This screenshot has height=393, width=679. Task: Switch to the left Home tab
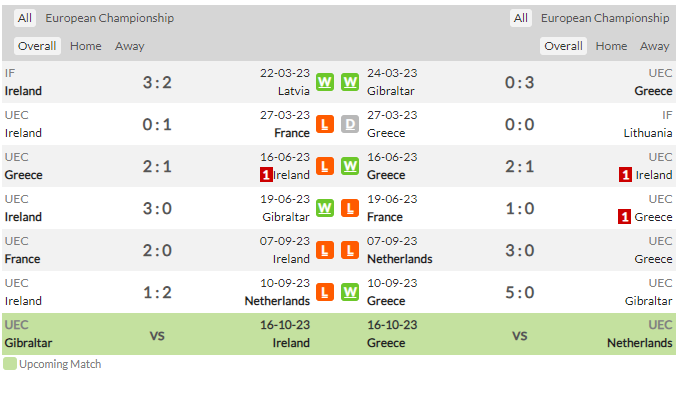tap(86, 46)
